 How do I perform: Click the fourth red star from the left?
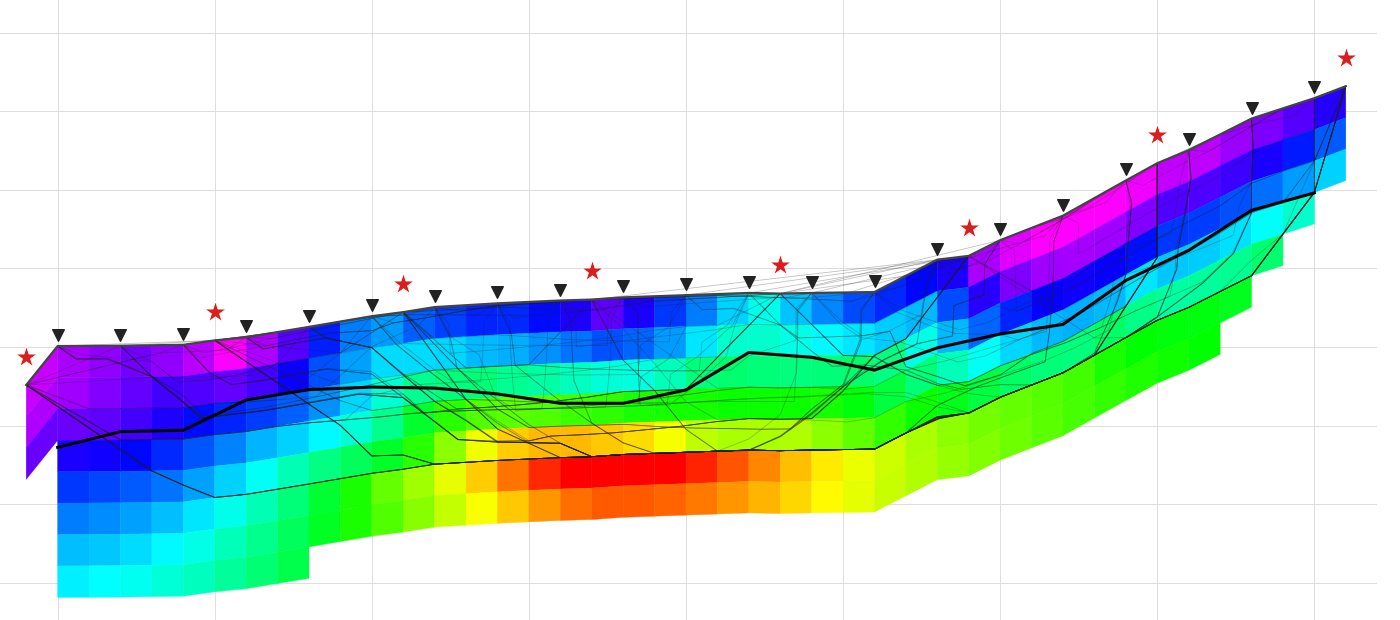click(592, 271)
